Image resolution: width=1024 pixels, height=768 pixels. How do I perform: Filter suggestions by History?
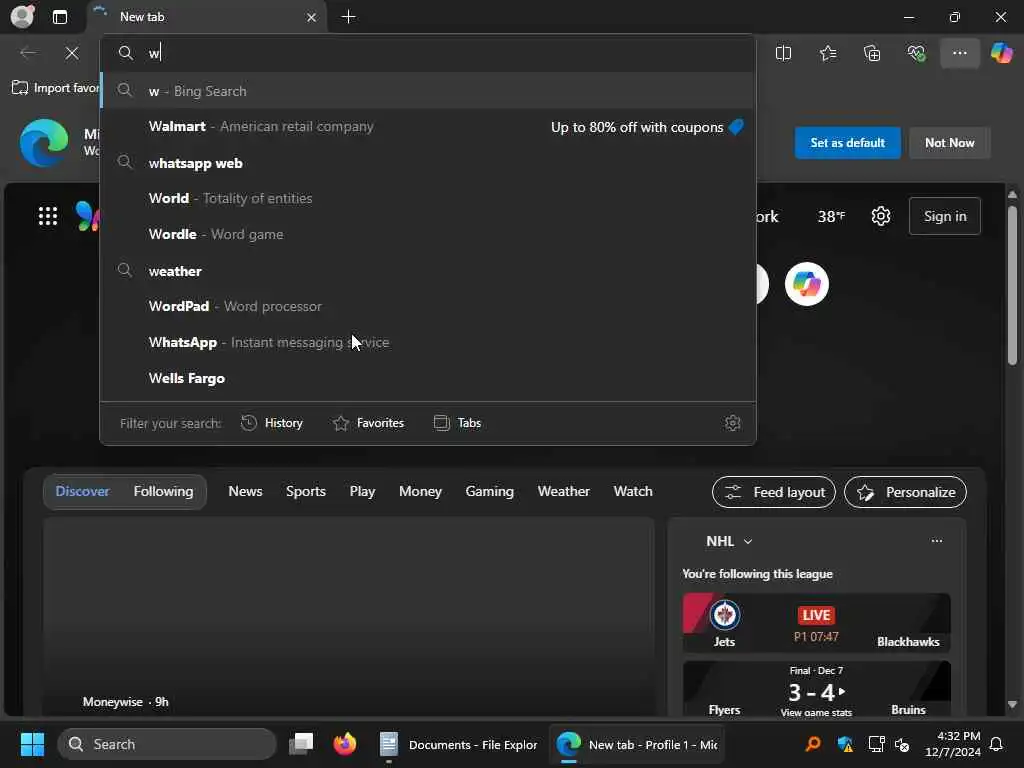coord(272,423)
